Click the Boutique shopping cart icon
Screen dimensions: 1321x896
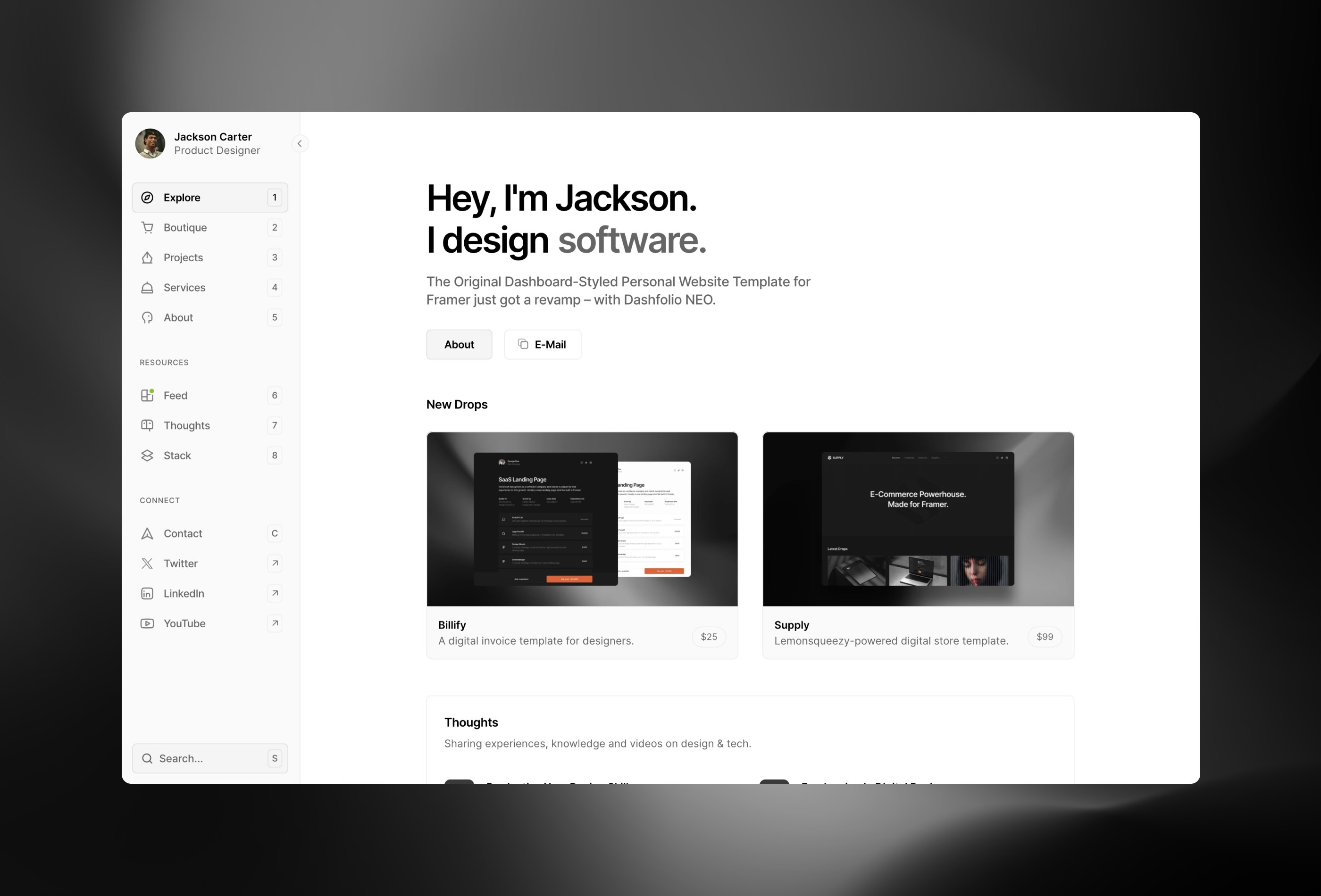(x=147, y=227)
